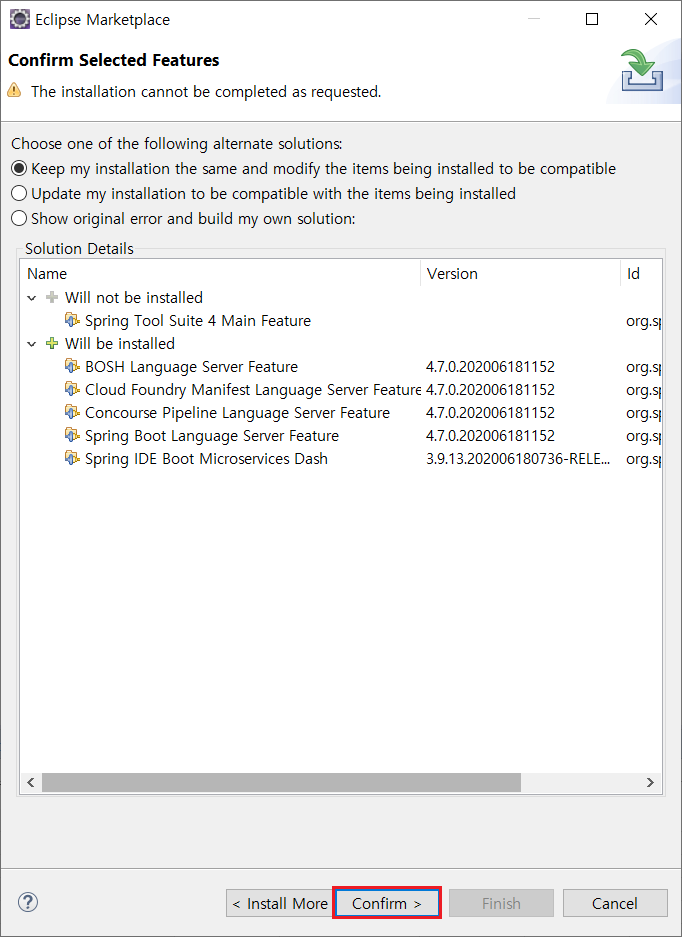This screenshot has width=682, height=937.
Task: Click version 3.9.13.202006180736-RELE... cell
Action: [x=518, y=459]
